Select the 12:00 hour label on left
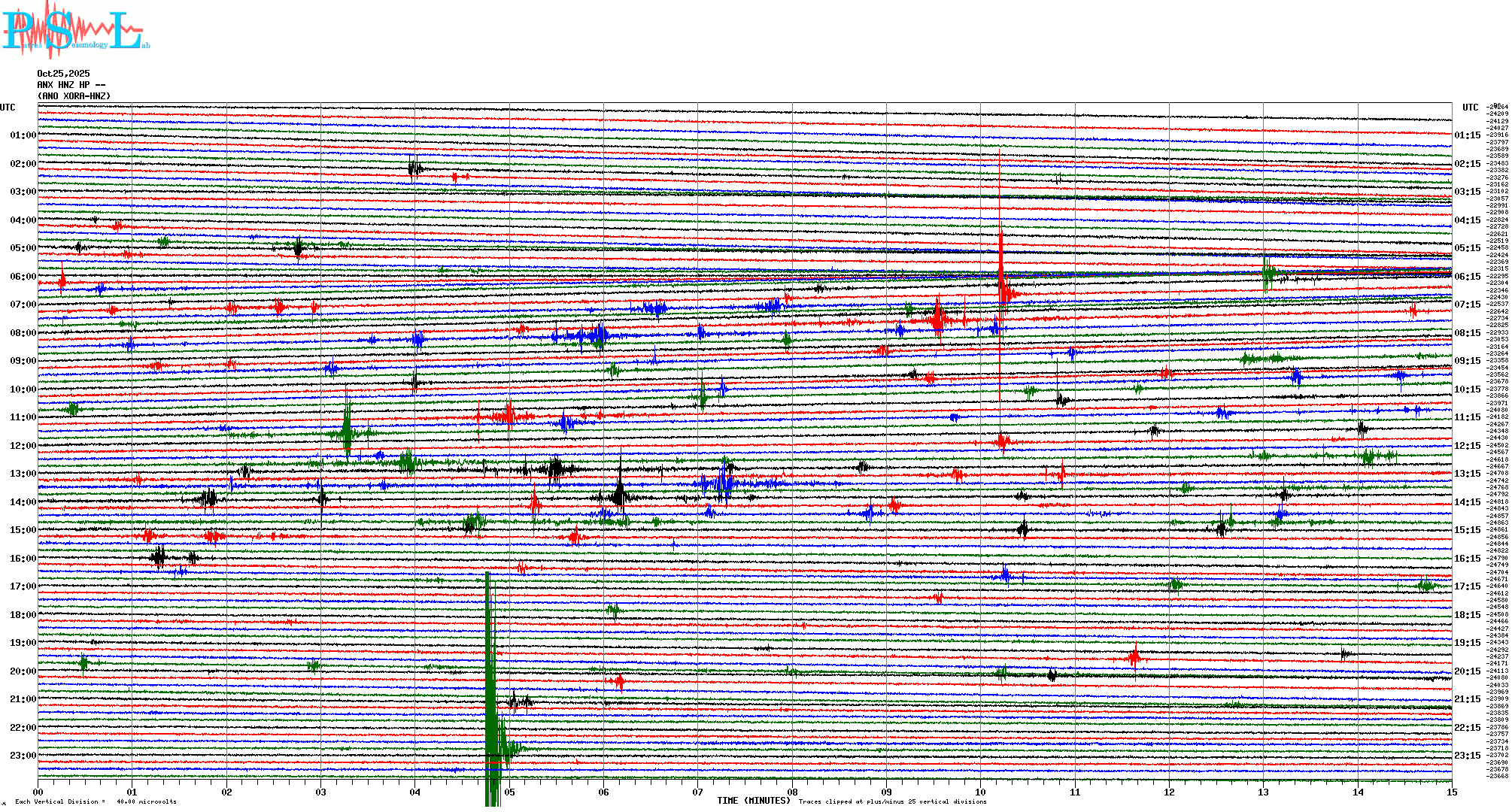This screenshot has width=1512, height=812. tap(23, 446)
